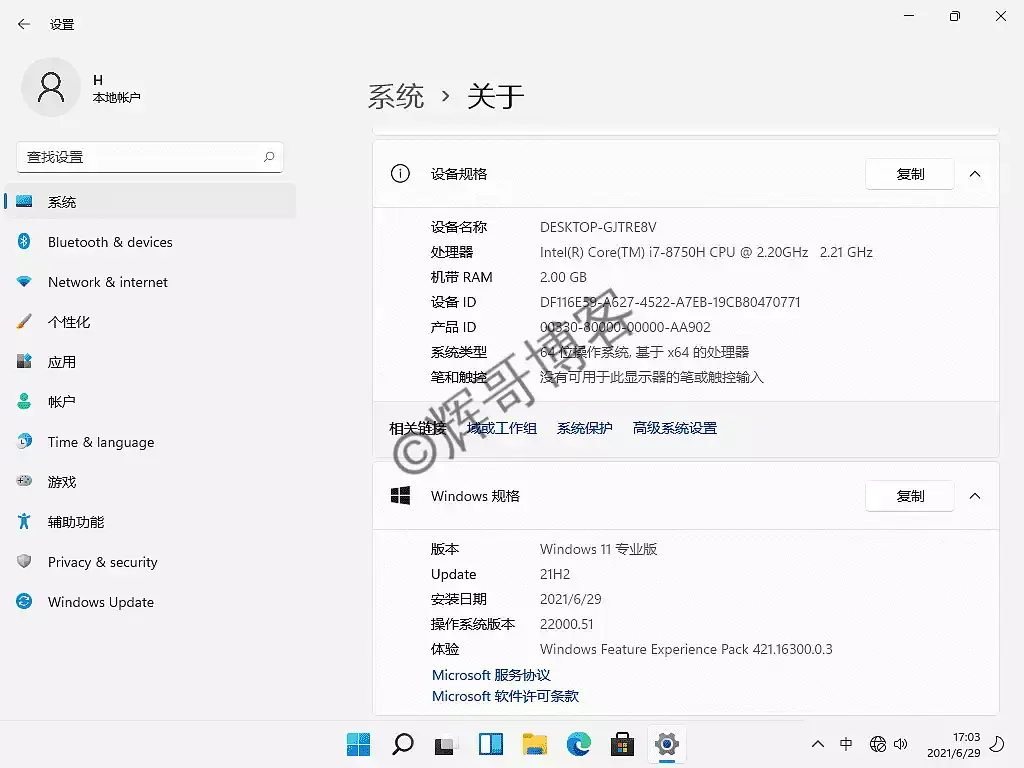Image resolution: width=1024 pixels, height=768 pixels.
Task: Click Settings gear on taskbar
Action: pos(667,744)
